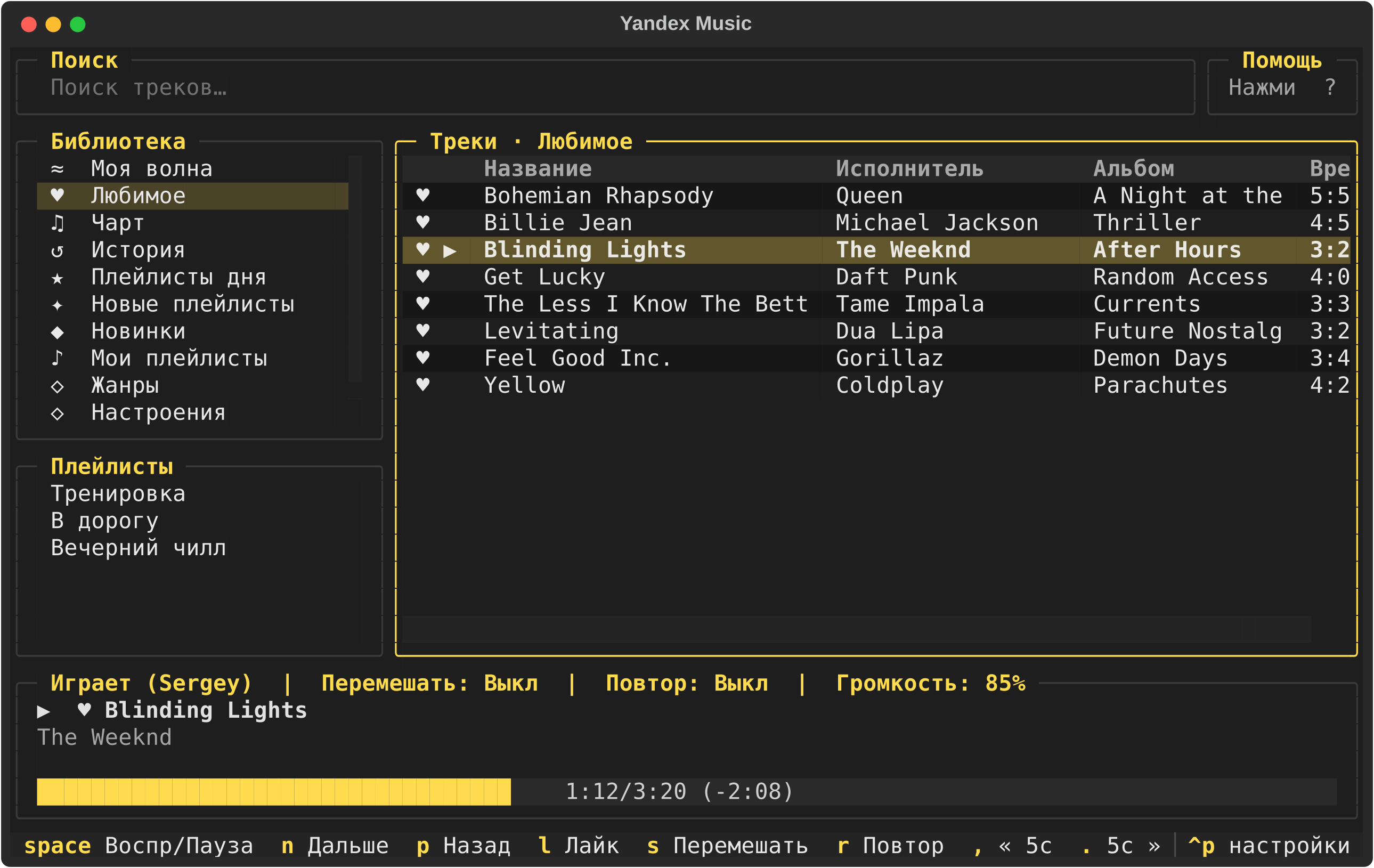Viewport: 1374px width, 868px height.
Task: Toggle the heart on Get Lucky
Action: [423, 278]
